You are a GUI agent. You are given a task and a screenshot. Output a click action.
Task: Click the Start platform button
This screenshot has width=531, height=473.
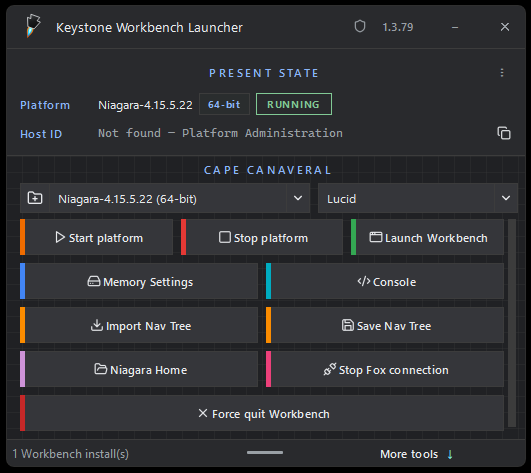pyautogui.click(x=97, y=237)
